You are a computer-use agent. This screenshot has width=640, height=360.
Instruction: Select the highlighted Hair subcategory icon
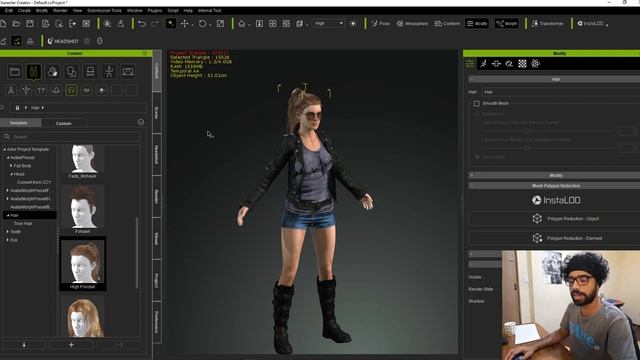pos(71,90)
